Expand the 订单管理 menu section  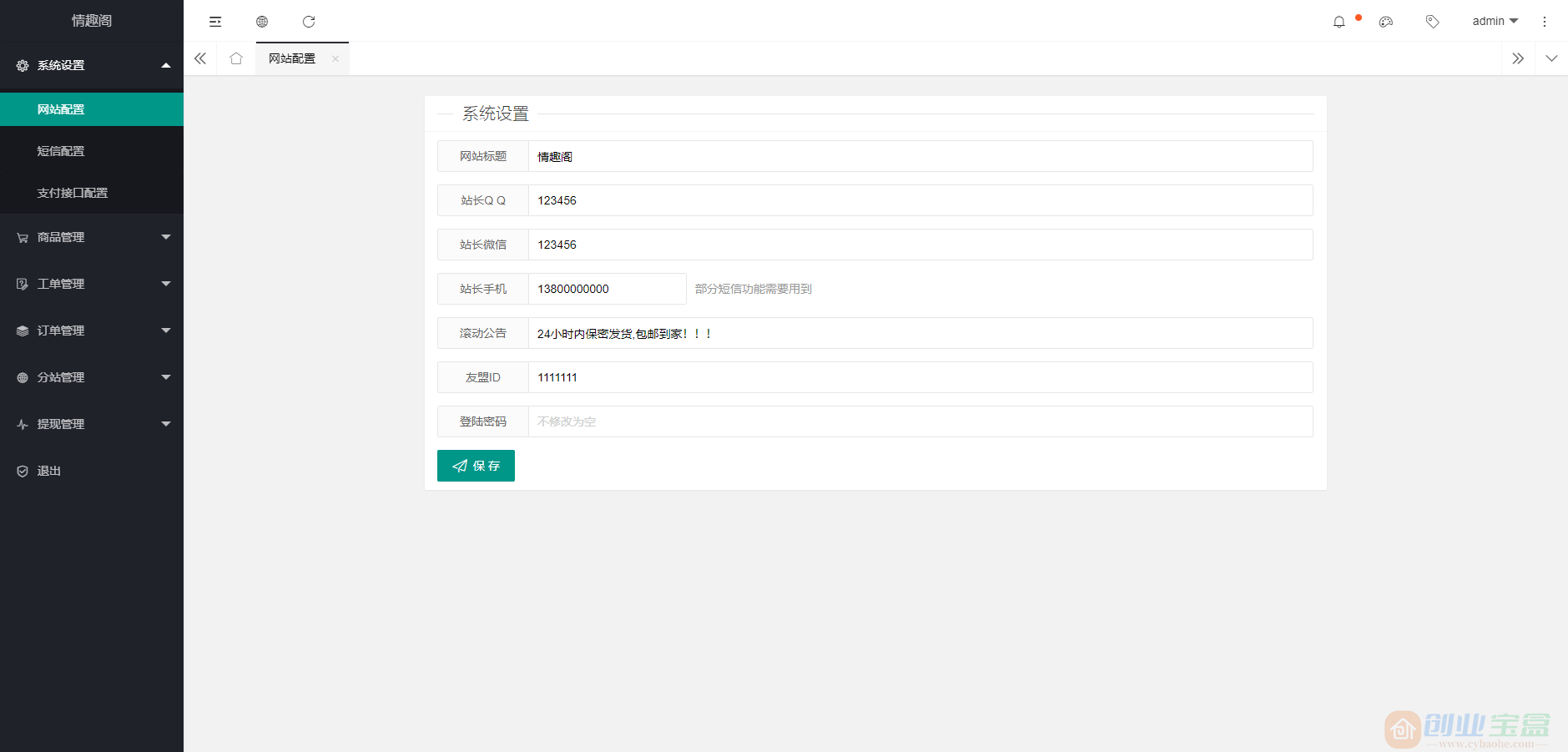(x=92, y=330)
